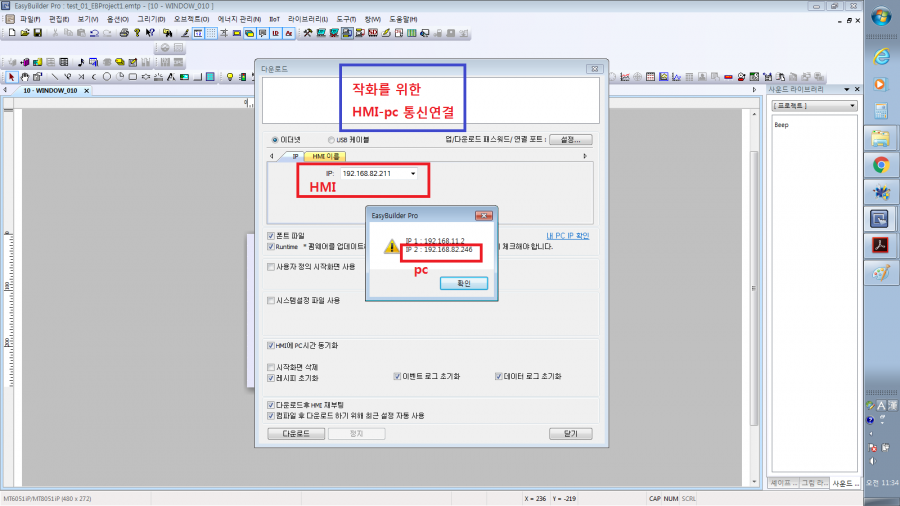Viewport: 900px width, 506px height.
Task: Toggle 다운로드후 HMI 재부팅 checkbox
Action: (x=271, y=405)
